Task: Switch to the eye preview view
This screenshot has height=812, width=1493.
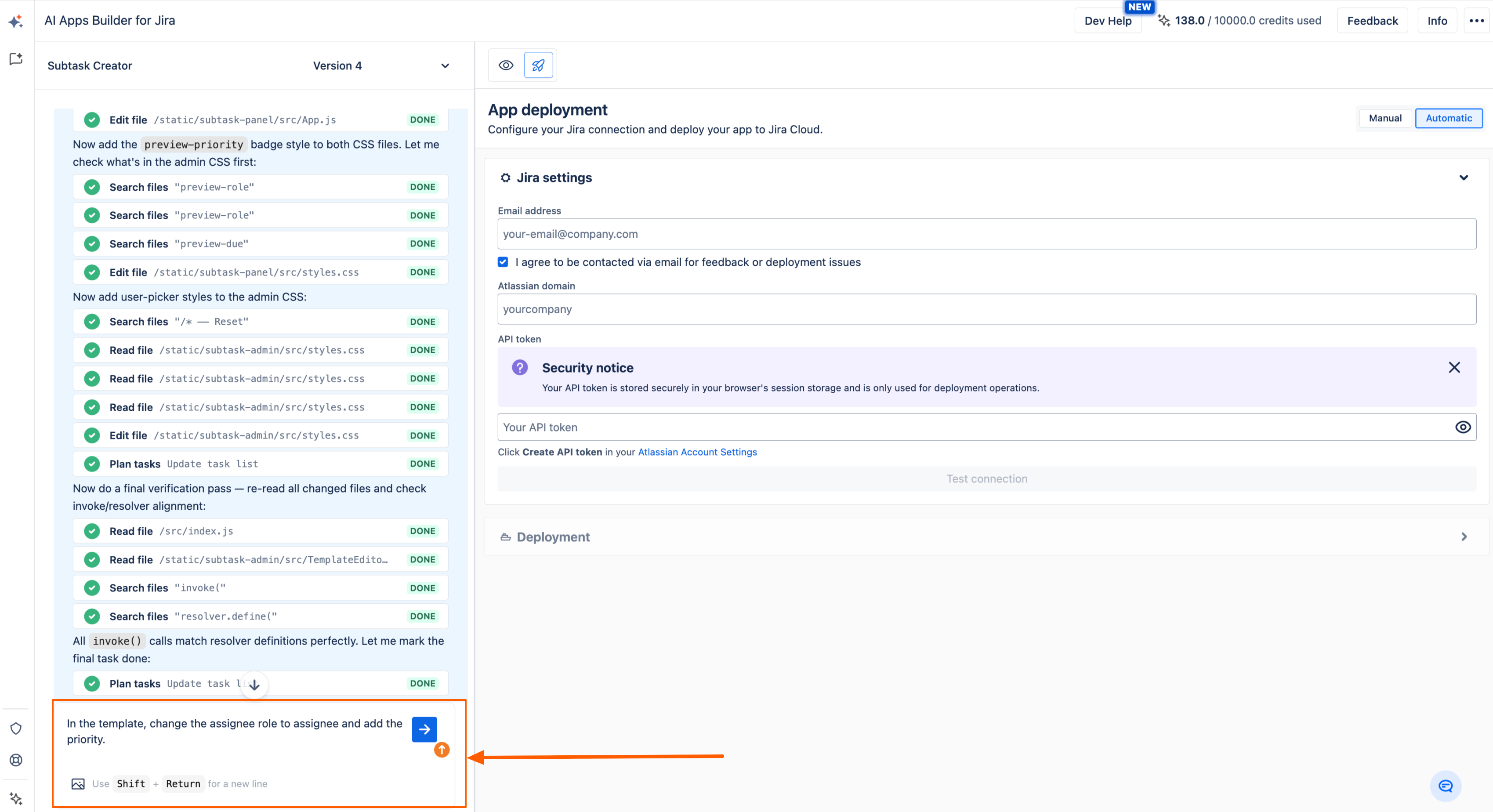Action: tap(506, 65)
